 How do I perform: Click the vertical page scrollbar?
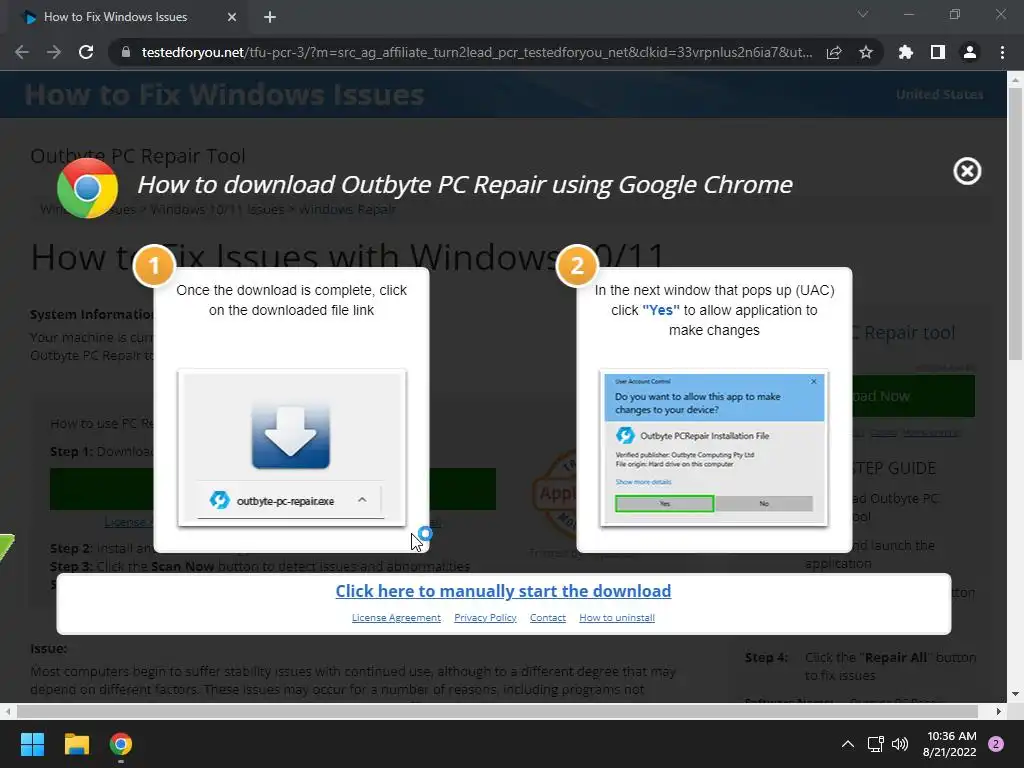tap(1014, 224)
